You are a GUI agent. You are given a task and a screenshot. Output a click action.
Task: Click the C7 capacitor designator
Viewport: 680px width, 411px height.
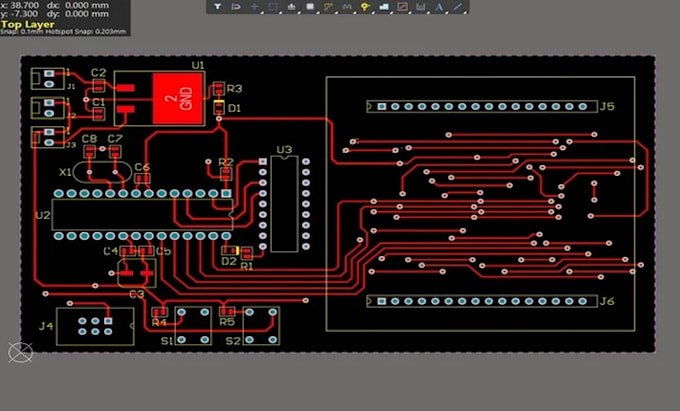coord(115,139)
